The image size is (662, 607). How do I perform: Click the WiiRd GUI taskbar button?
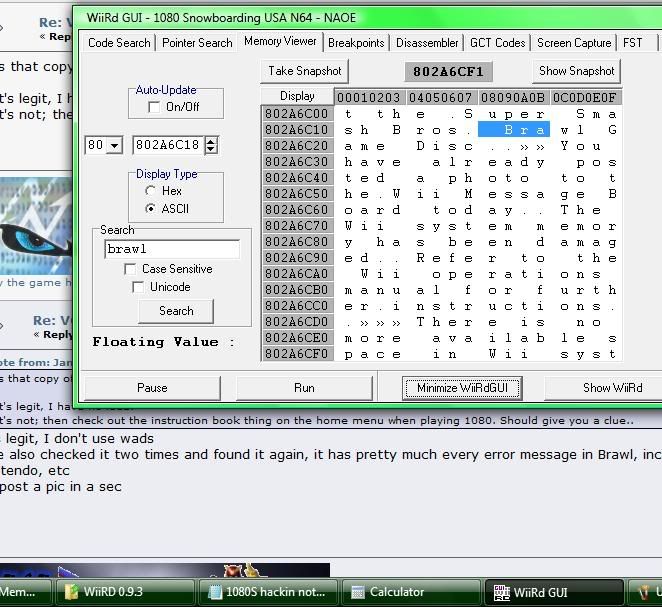pos(554,592)
